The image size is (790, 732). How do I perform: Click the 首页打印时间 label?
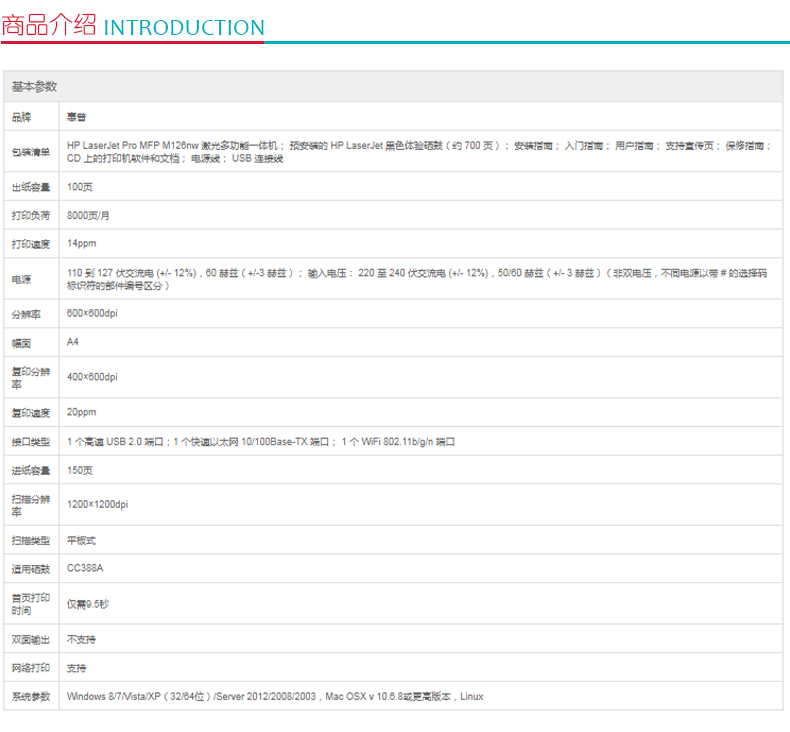[31, 604]
